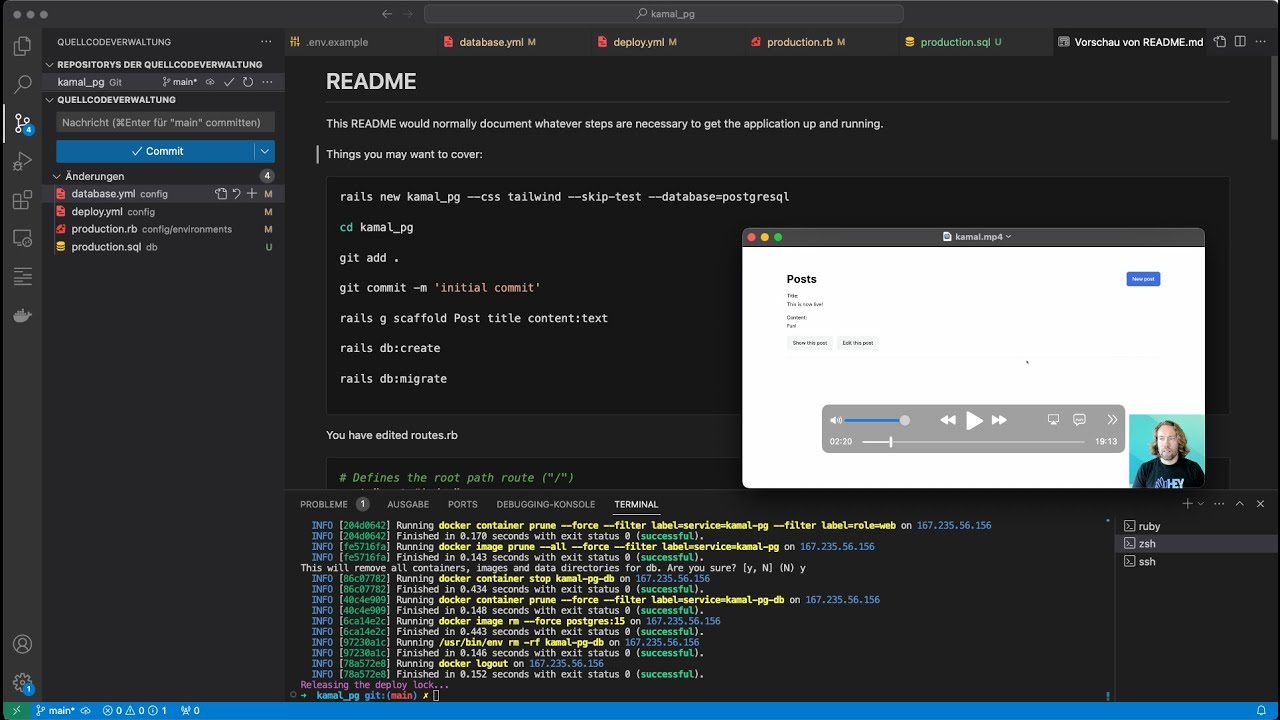Image resolution: width=1280 pixels, height=720 pixels.
Task: Discard changes to database.yml via revert icon
Action: 235,194
